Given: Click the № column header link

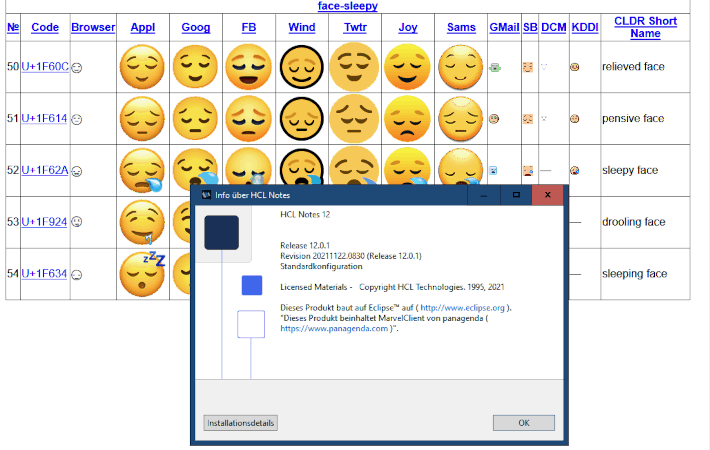Looking at the screenshot, I should [x=13, y=27].
